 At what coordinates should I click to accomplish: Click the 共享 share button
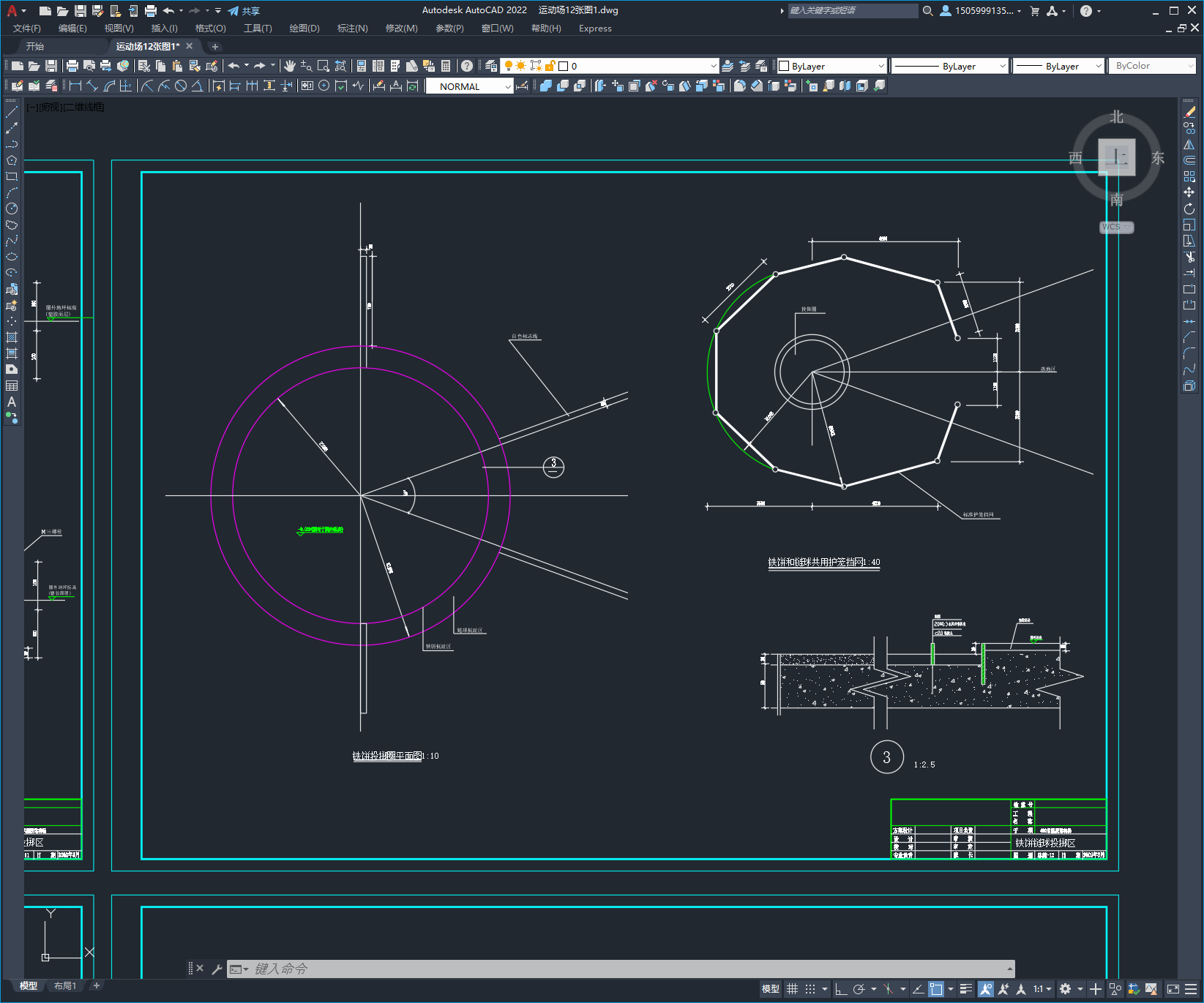pos(244,11)
